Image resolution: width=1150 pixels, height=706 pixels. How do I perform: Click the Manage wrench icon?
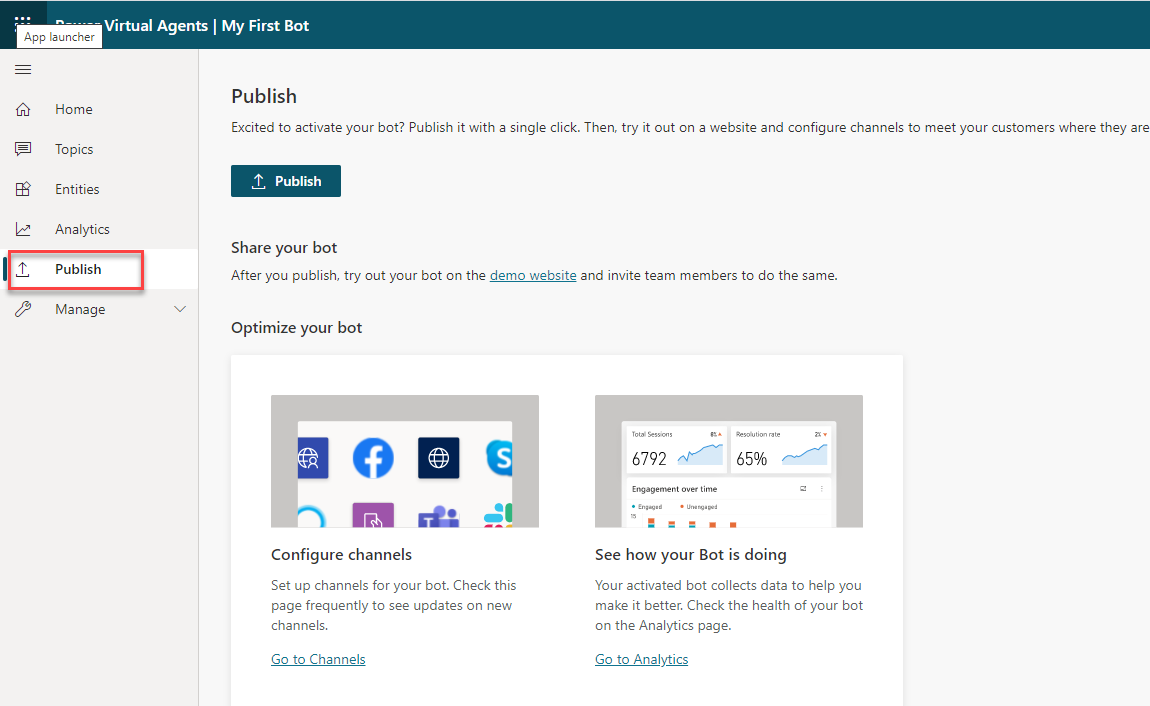[23, 309]
